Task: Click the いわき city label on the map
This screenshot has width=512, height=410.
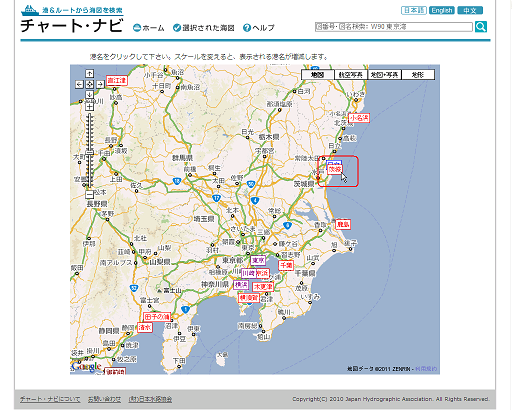Action: click(x=356, y=94)
